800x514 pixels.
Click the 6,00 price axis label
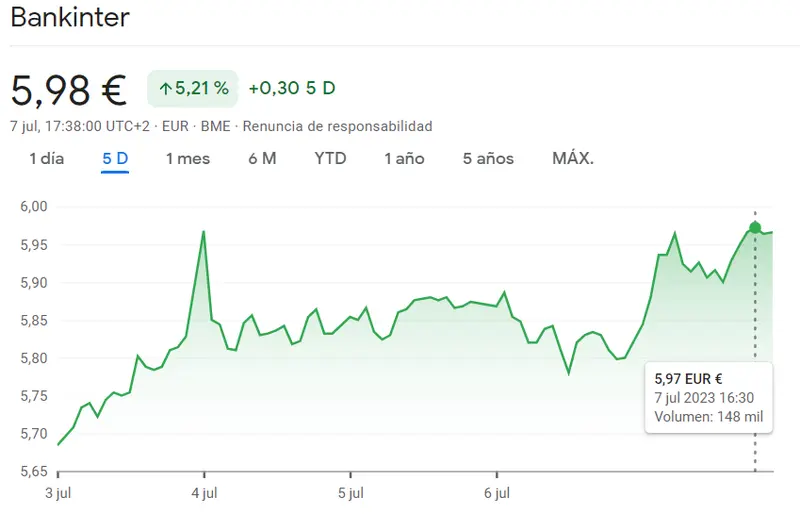point(34,207)
